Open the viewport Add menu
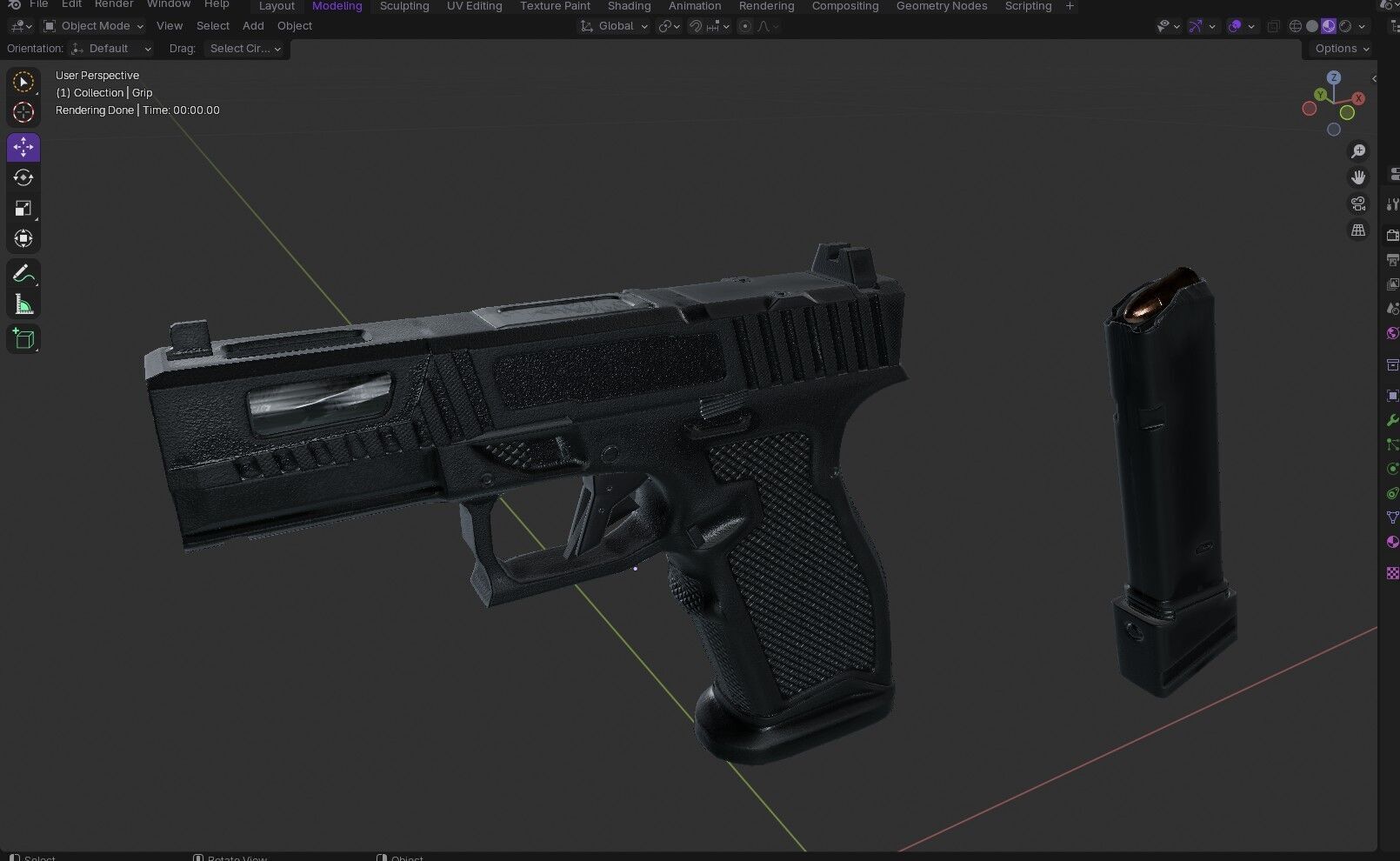Viewport: 1400px width, 861px height. coord(253,26)
